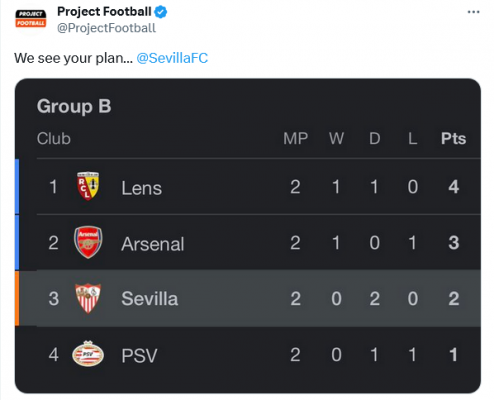Screen dimensions: 494x400
Task: Select the Arsenal team name
Action: (153, 244)
